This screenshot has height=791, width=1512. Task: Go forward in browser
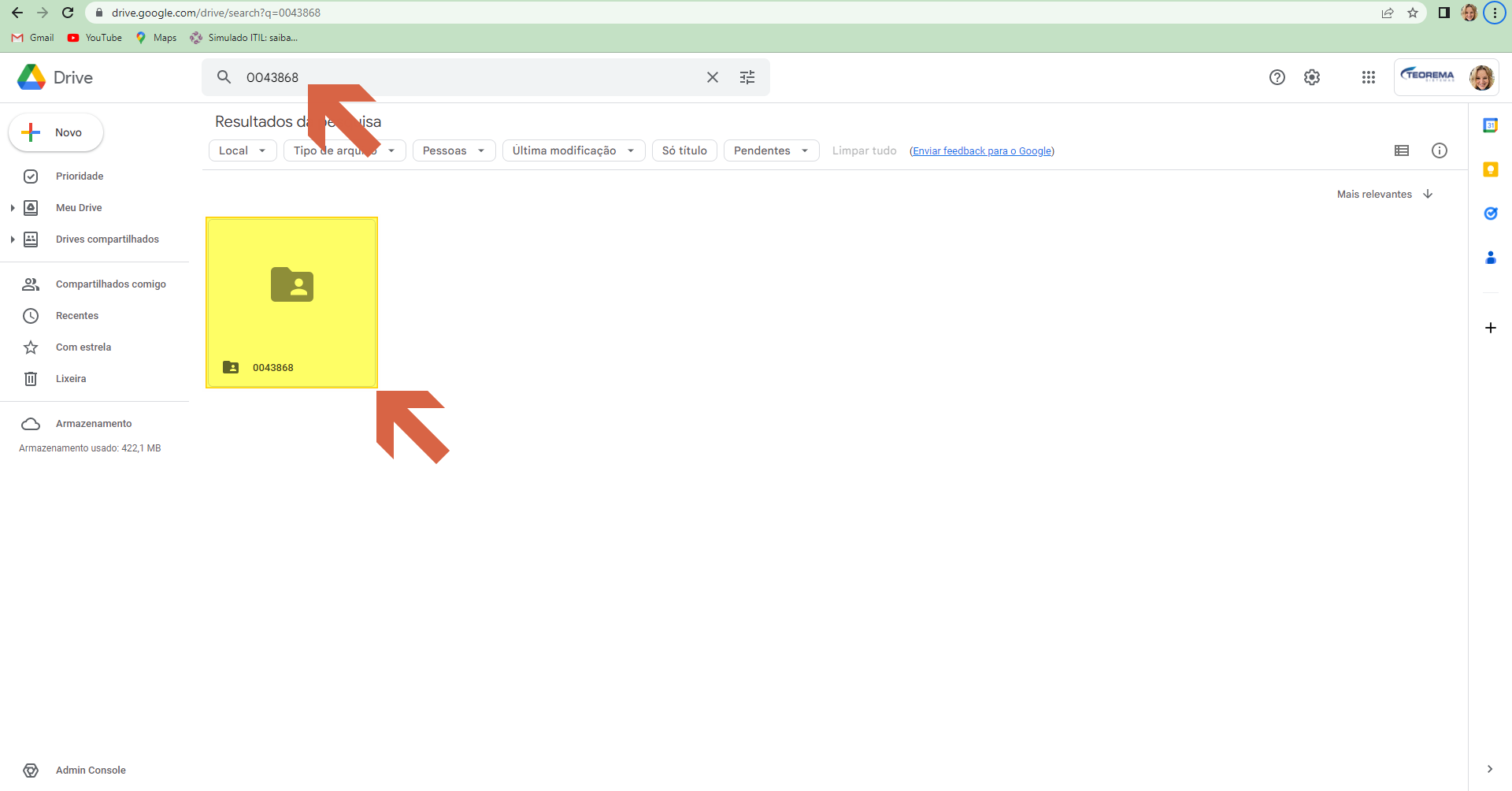(x=43, y=13)
